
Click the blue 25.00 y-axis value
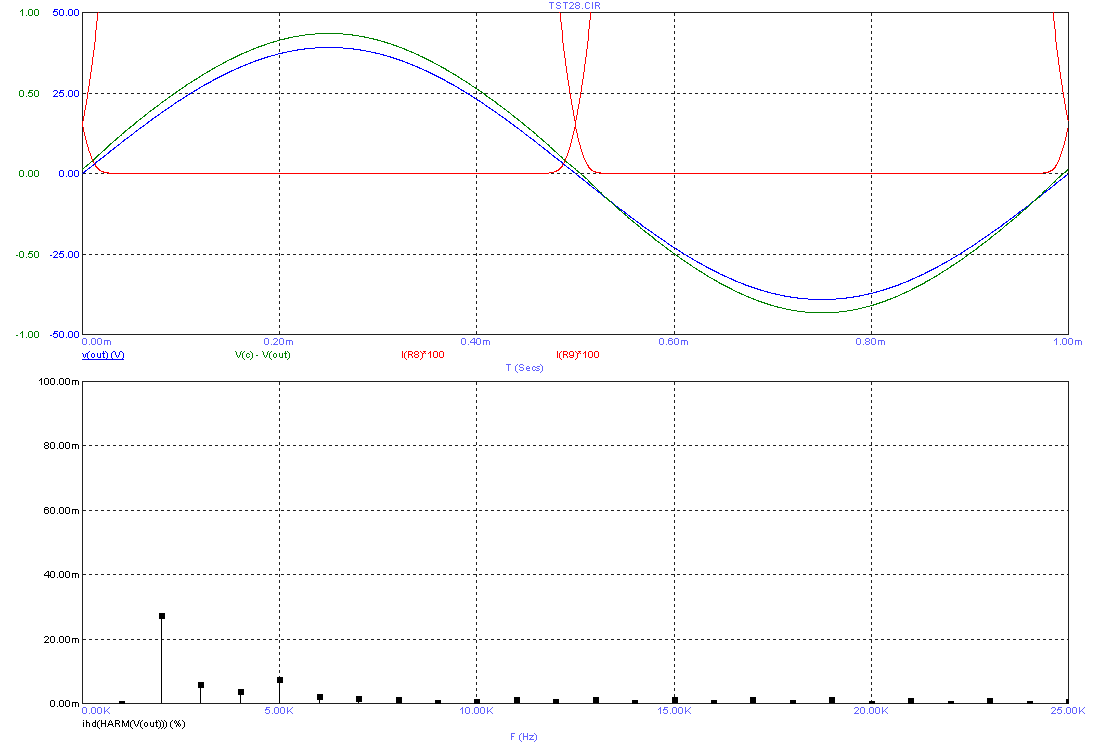click(66, 93)
